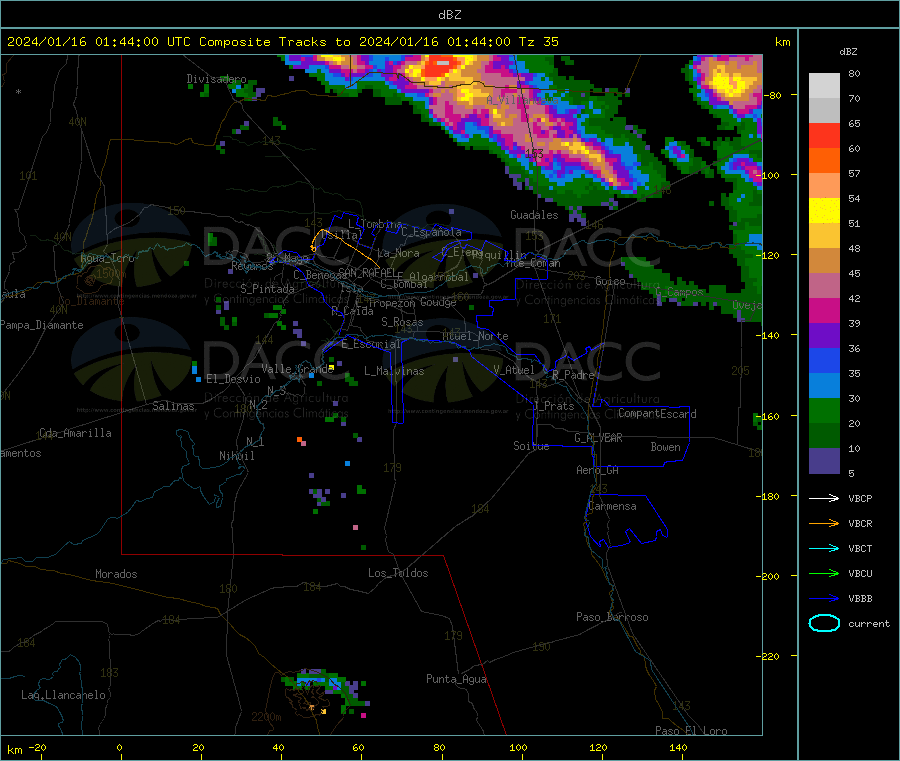Click the cyan 'current' ellipse symbol in the legend
This screenshot has height=761, width=900.
click(824, 623)
